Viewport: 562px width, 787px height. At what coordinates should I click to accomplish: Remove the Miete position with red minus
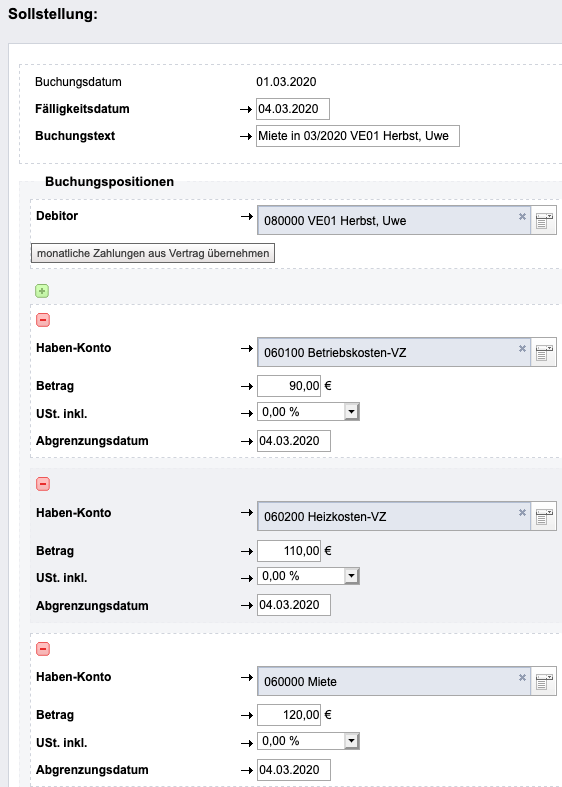click(x=43, y=649)
